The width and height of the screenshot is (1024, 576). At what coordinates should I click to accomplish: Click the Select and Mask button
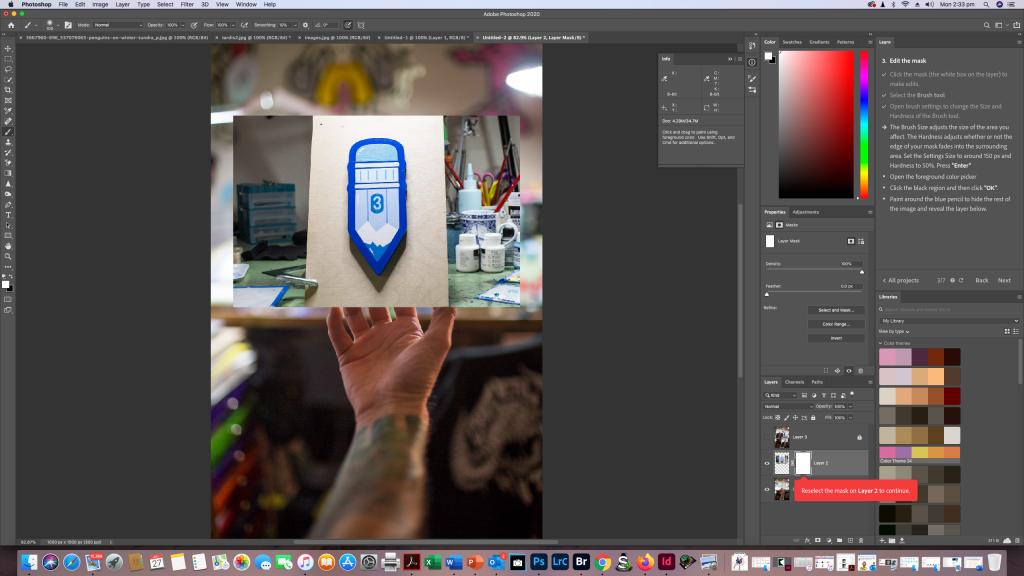point(836,310)
